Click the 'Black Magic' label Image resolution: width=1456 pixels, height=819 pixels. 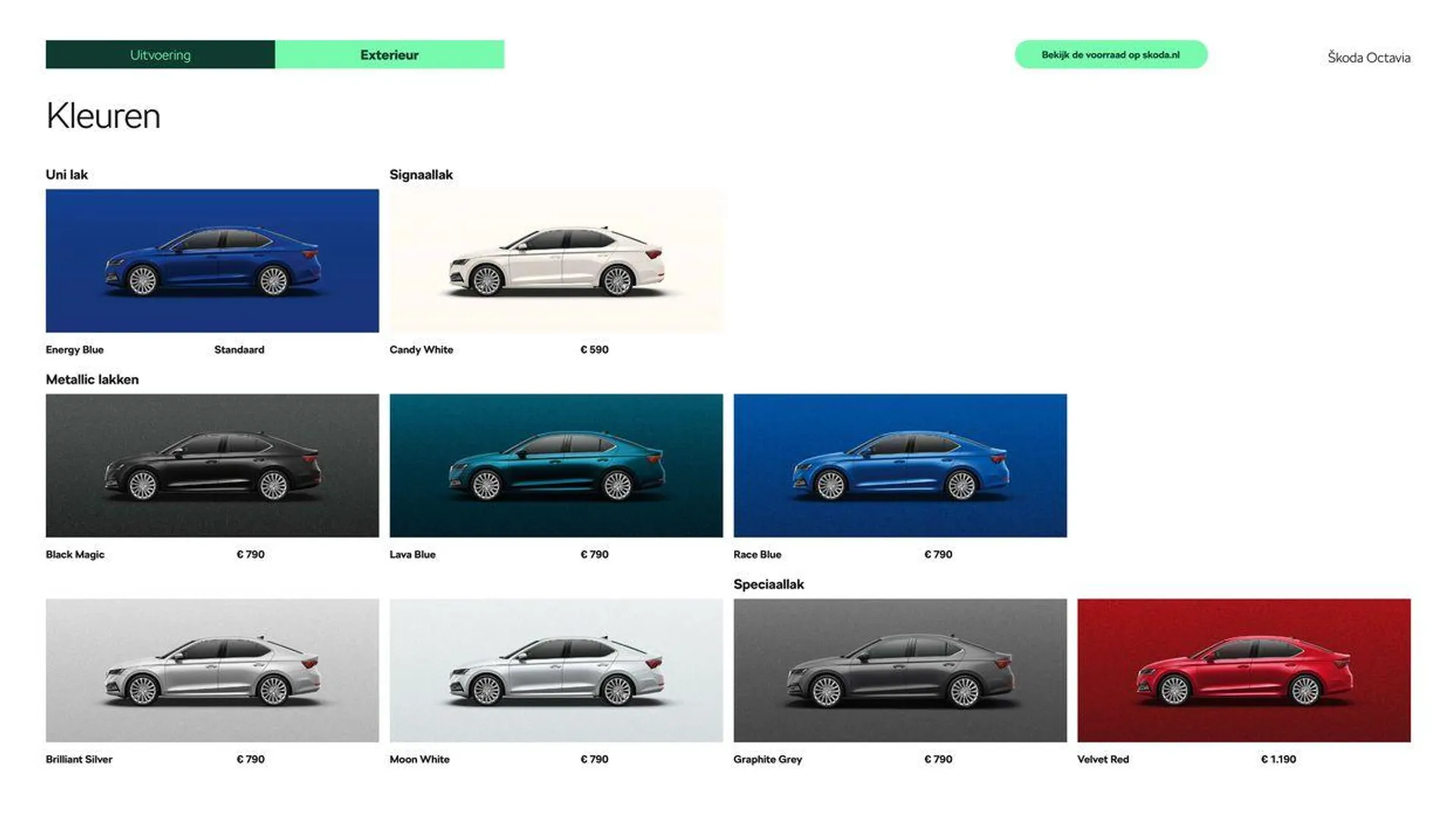pyautogui.click(x=75, y=554)
